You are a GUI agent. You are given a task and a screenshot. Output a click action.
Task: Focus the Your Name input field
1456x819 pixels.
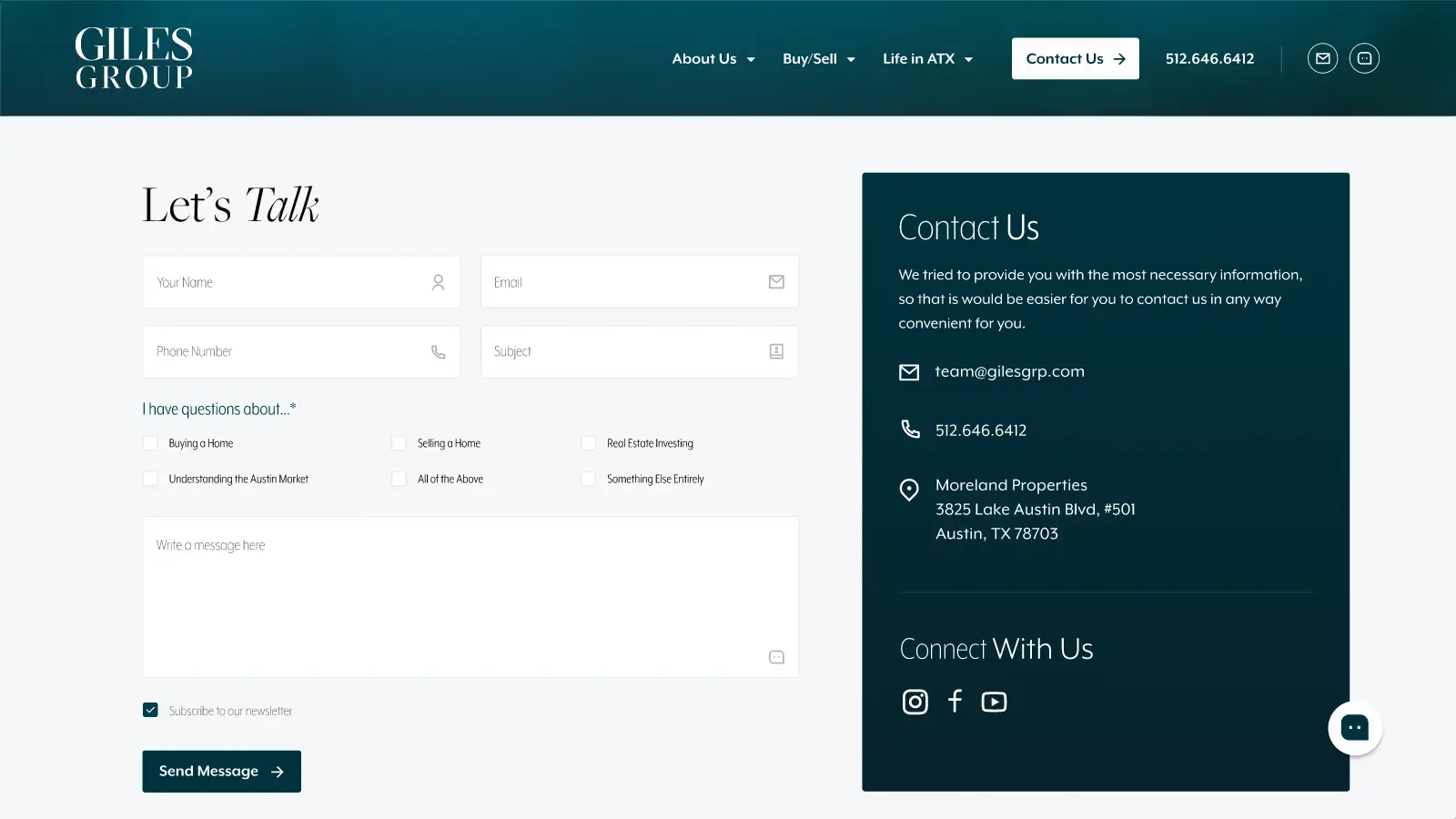tap(301, 282)
